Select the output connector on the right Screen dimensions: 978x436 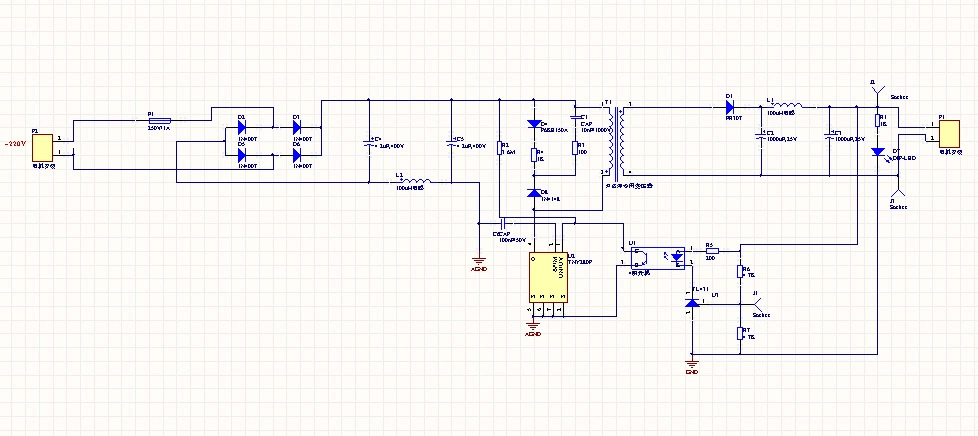pyautogui.click(x=951, y=134)
